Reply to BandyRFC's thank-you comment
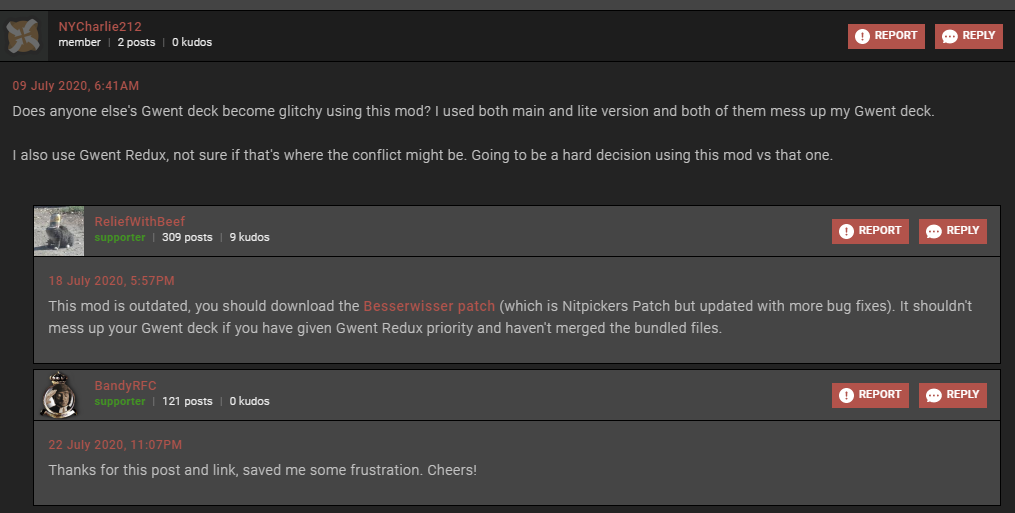The width and height of the screenshot is (1015, 513). tap(953, 395)
